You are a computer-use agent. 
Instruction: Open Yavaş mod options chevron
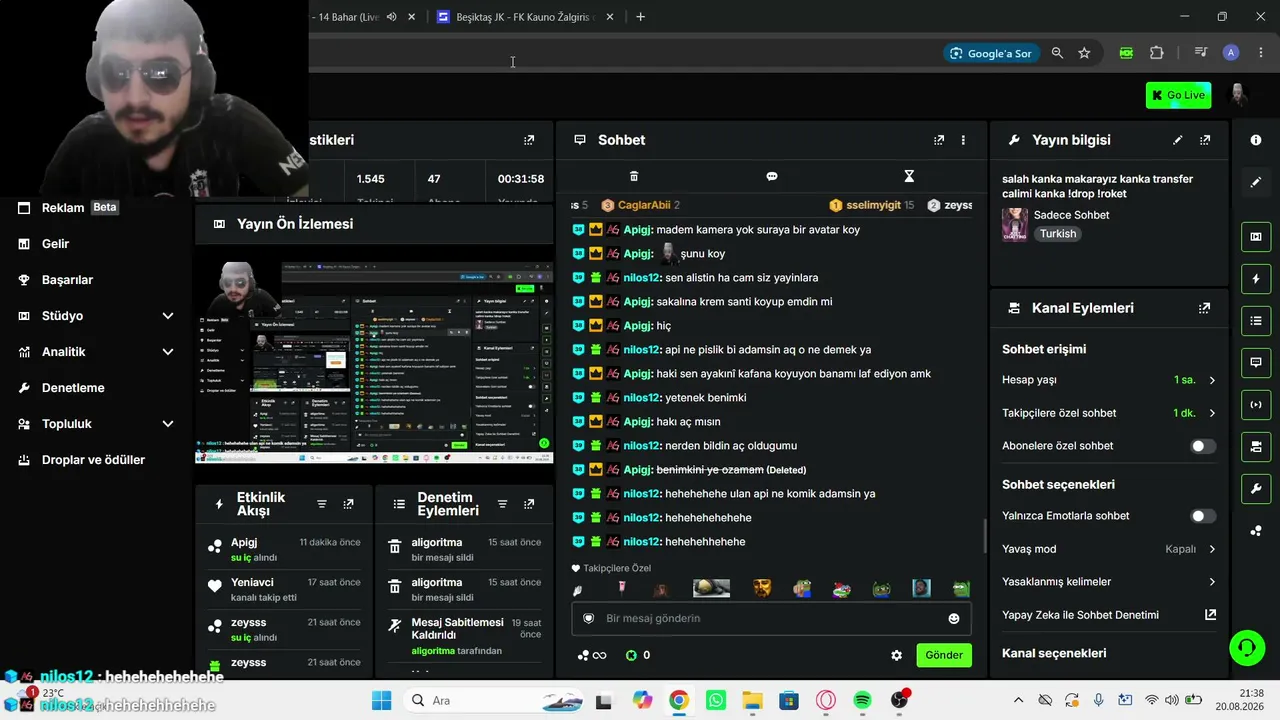click(x=1212, y=549)
